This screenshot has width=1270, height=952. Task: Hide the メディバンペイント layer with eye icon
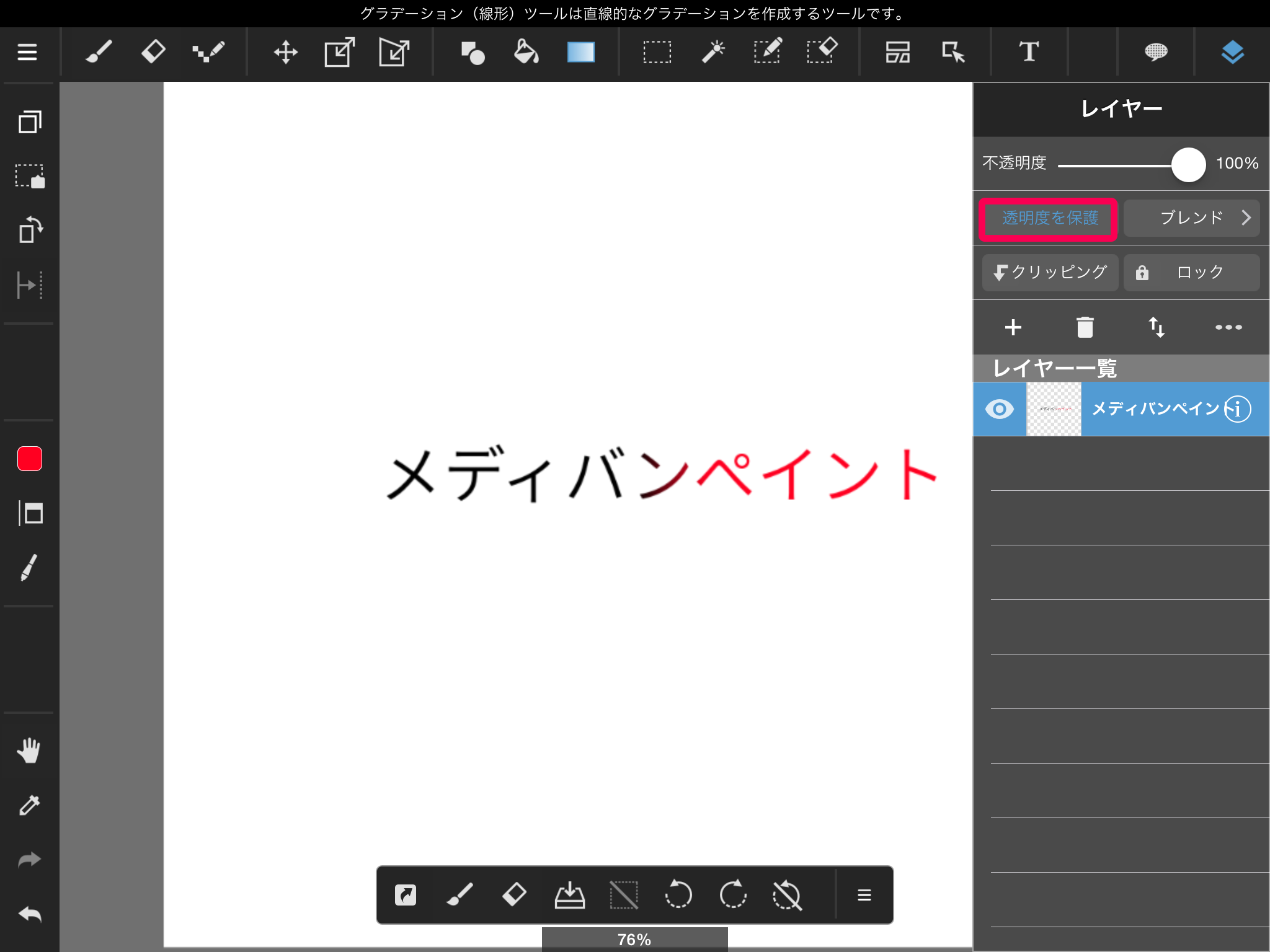click(1000, 409)
